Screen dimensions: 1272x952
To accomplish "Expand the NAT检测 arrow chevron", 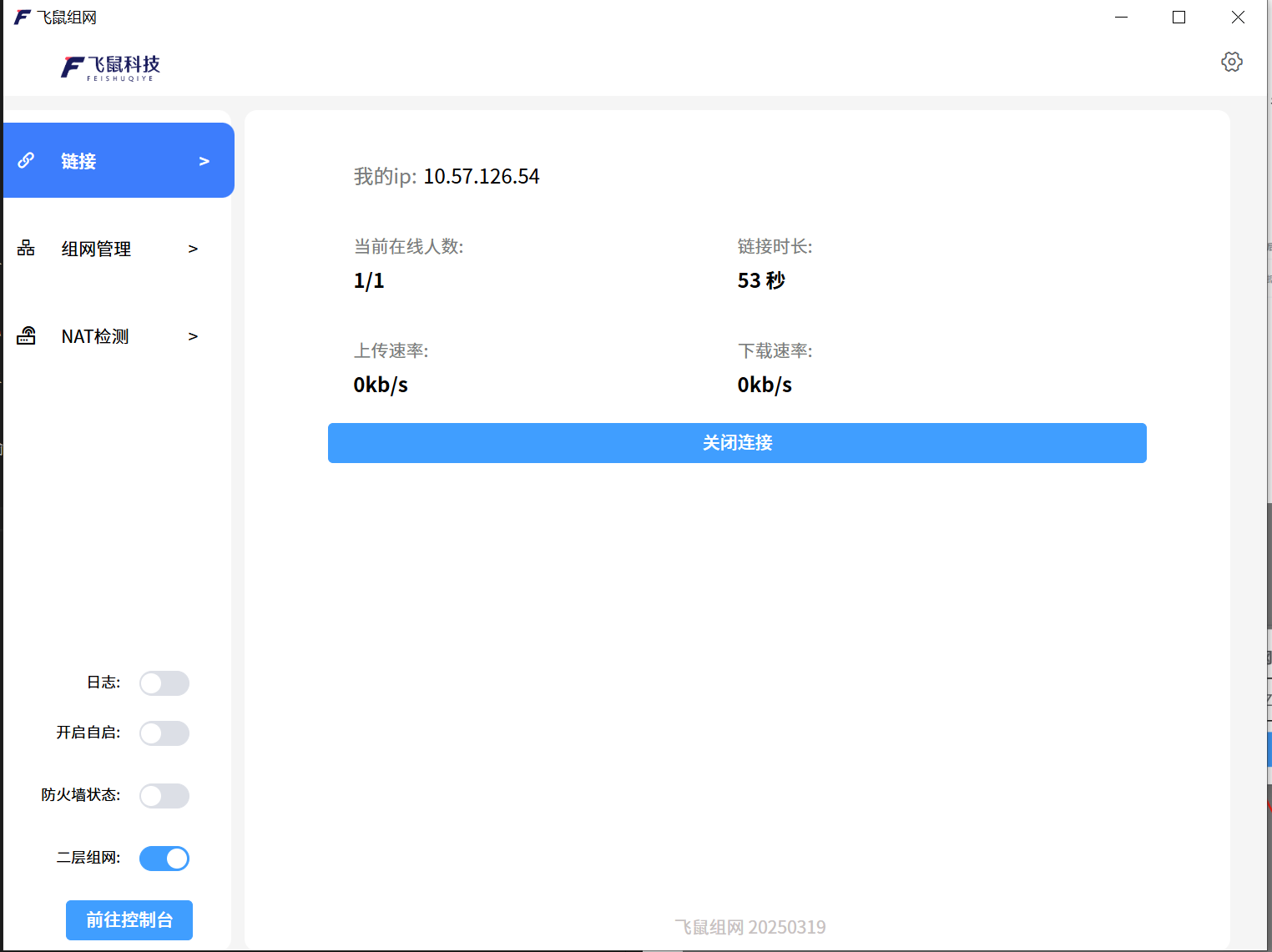I will click(193, 336).
